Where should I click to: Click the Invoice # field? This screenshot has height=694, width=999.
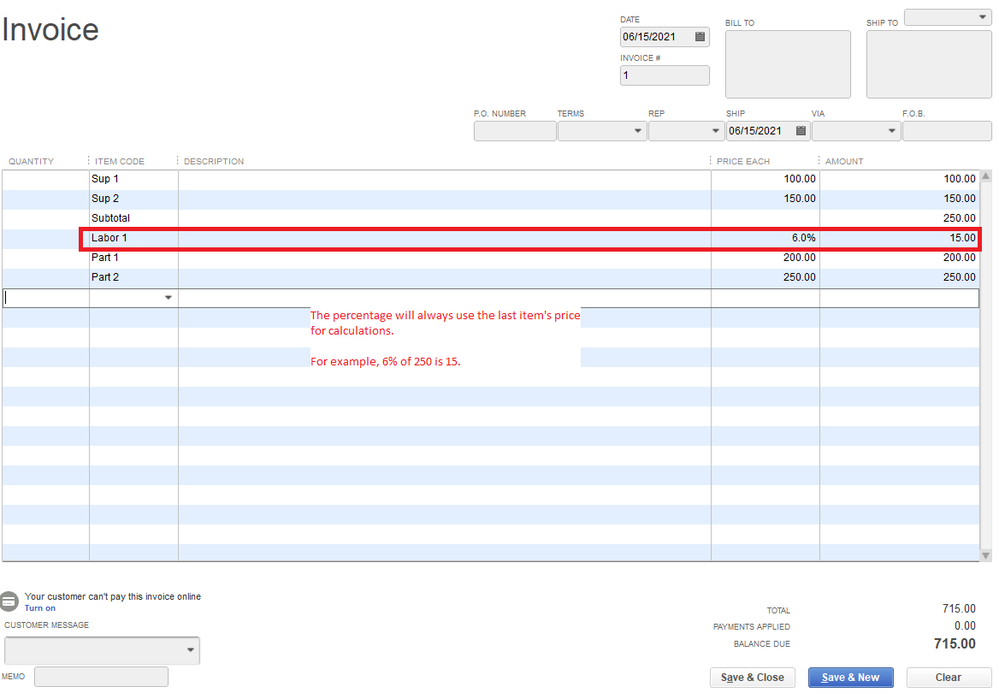pyautogui.click(x=665, y=75)
